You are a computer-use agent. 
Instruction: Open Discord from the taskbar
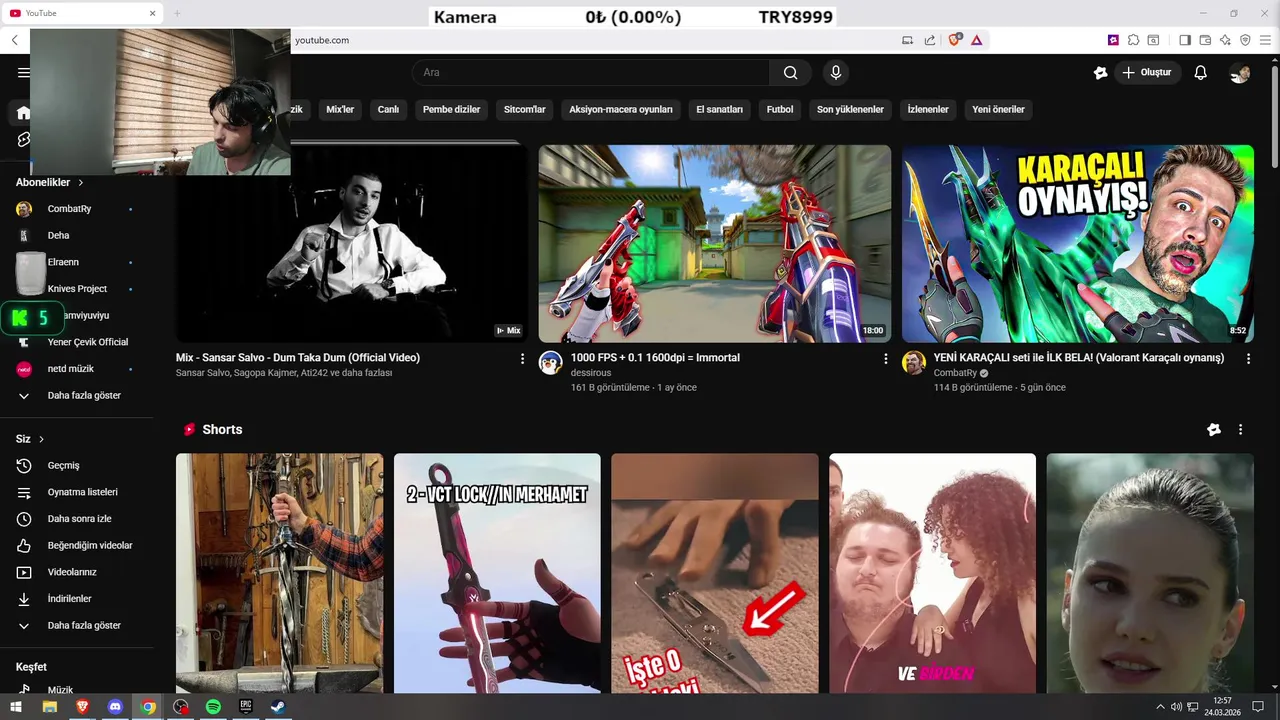click(115, 707)
